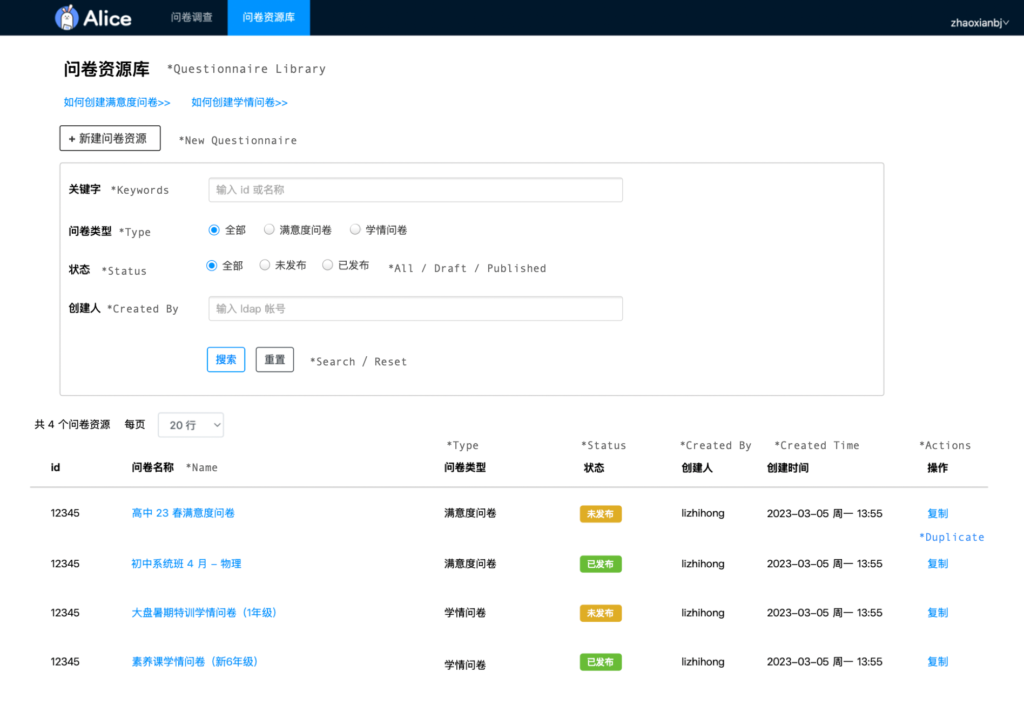Click the 操作 column header
The image size is (1024, 706).
938,468
